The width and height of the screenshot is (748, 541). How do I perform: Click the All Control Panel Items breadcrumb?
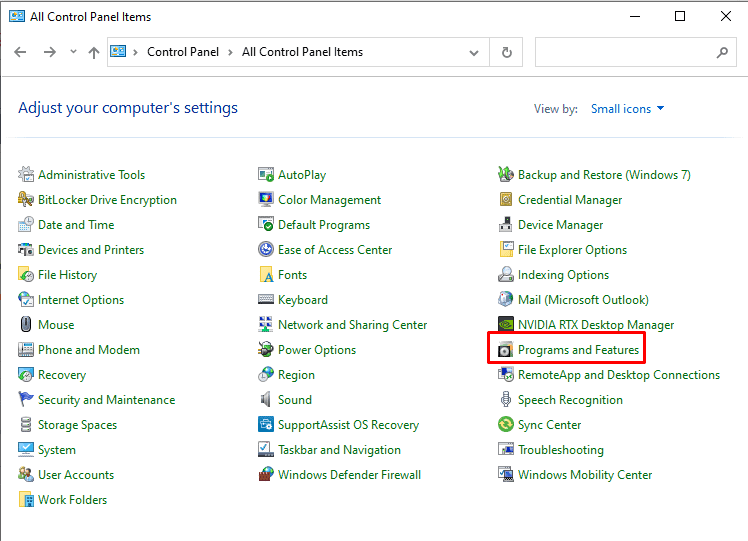(302, 52)
